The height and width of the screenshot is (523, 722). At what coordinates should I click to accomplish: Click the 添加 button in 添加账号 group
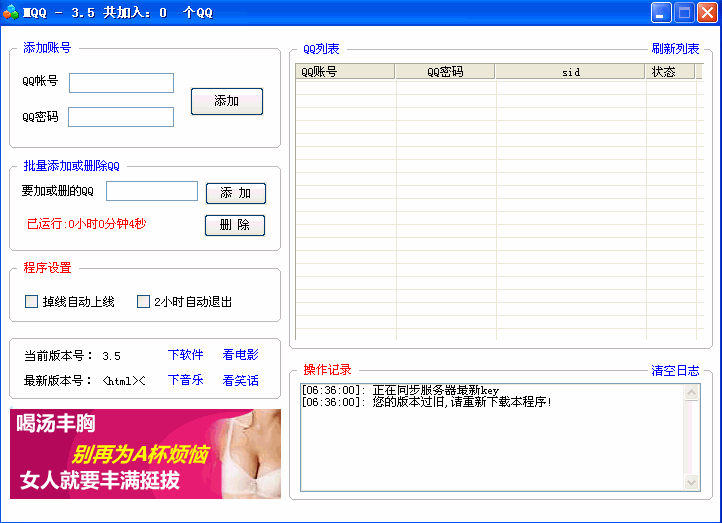click(227, 101)
